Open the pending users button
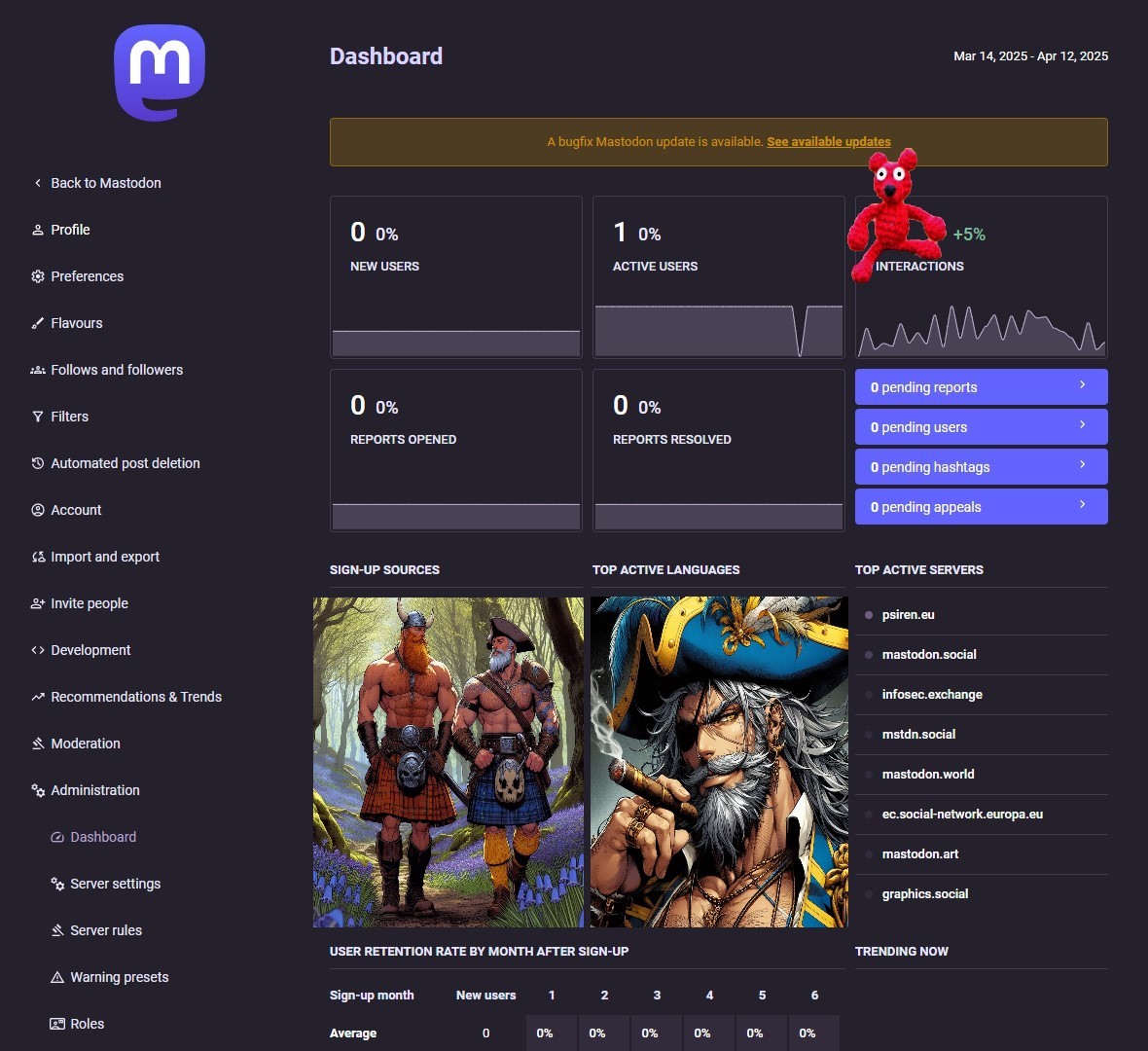Viewport: 1148px width, 1051px height. point(981,427)
